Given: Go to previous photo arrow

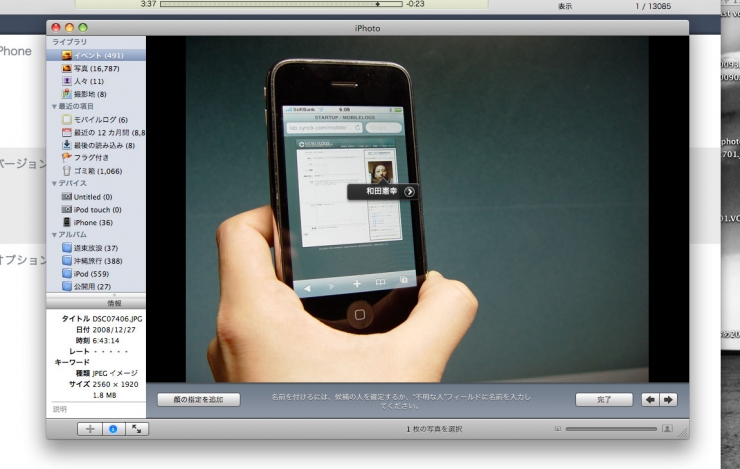Looking at the screenshot, I should pyautogui.click(x=650, y=400).
